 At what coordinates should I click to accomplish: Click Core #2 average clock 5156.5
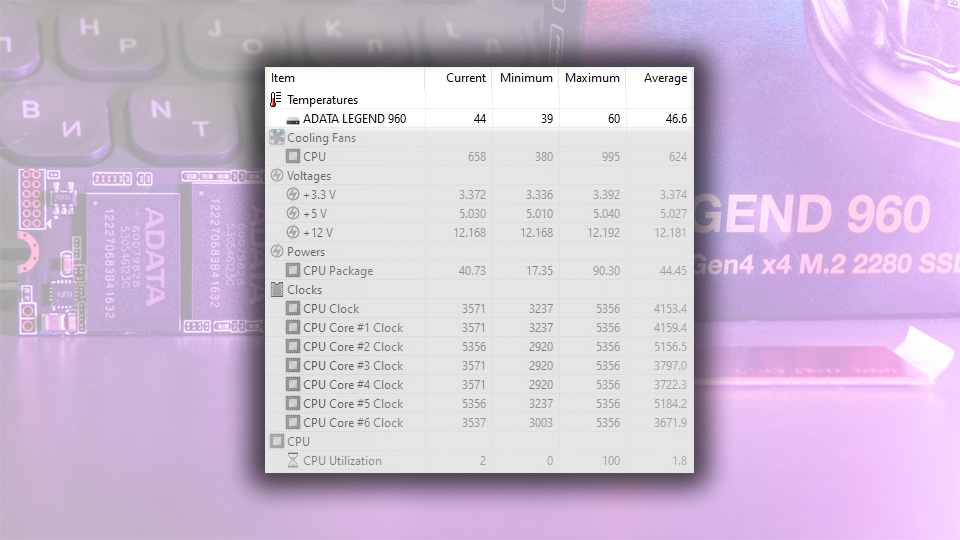(670, 347)
